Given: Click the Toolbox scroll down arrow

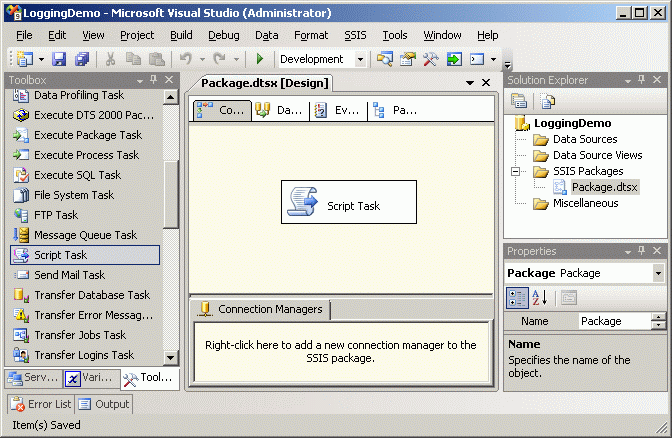Looking at the screenshot, I should (171, 357).
